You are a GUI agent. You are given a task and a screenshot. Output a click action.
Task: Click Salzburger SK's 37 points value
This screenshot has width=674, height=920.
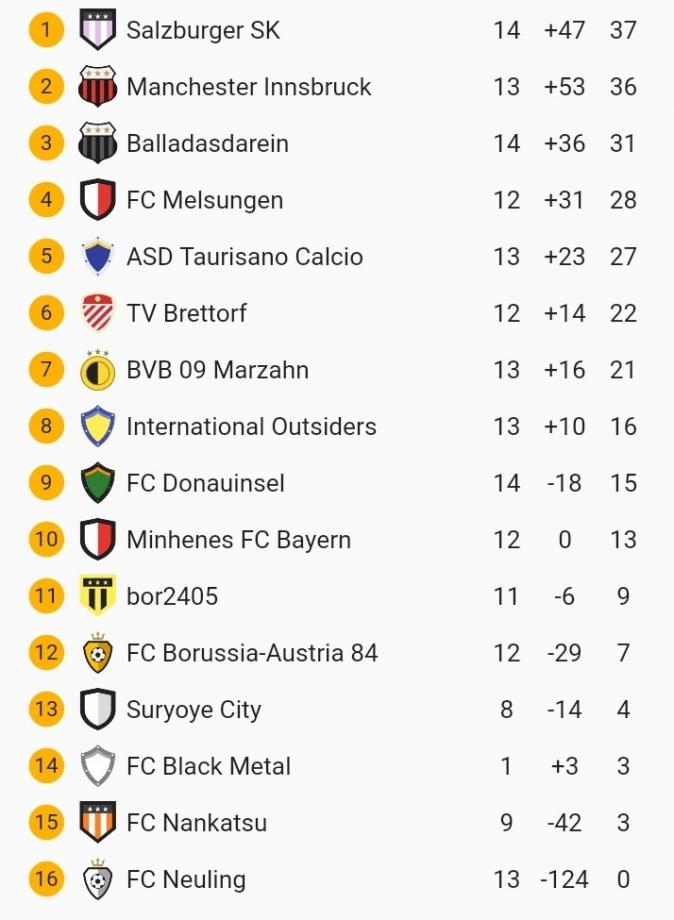(x=623, y=30)
